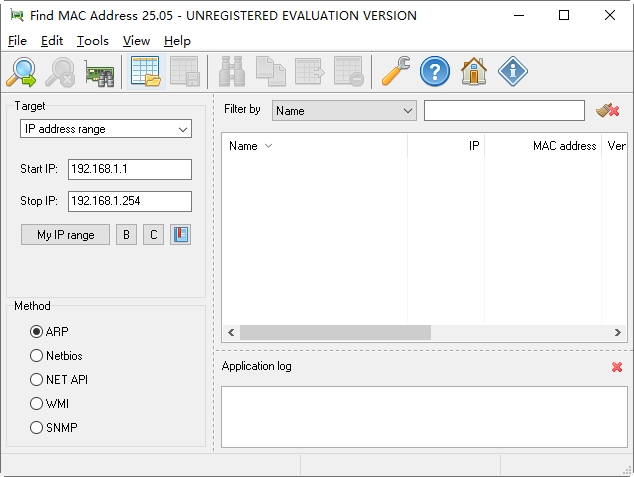Click the results horizontal scrollbar thumb
Image resolution: width=634 pixels, height=477 pixels.
point(335,332)
